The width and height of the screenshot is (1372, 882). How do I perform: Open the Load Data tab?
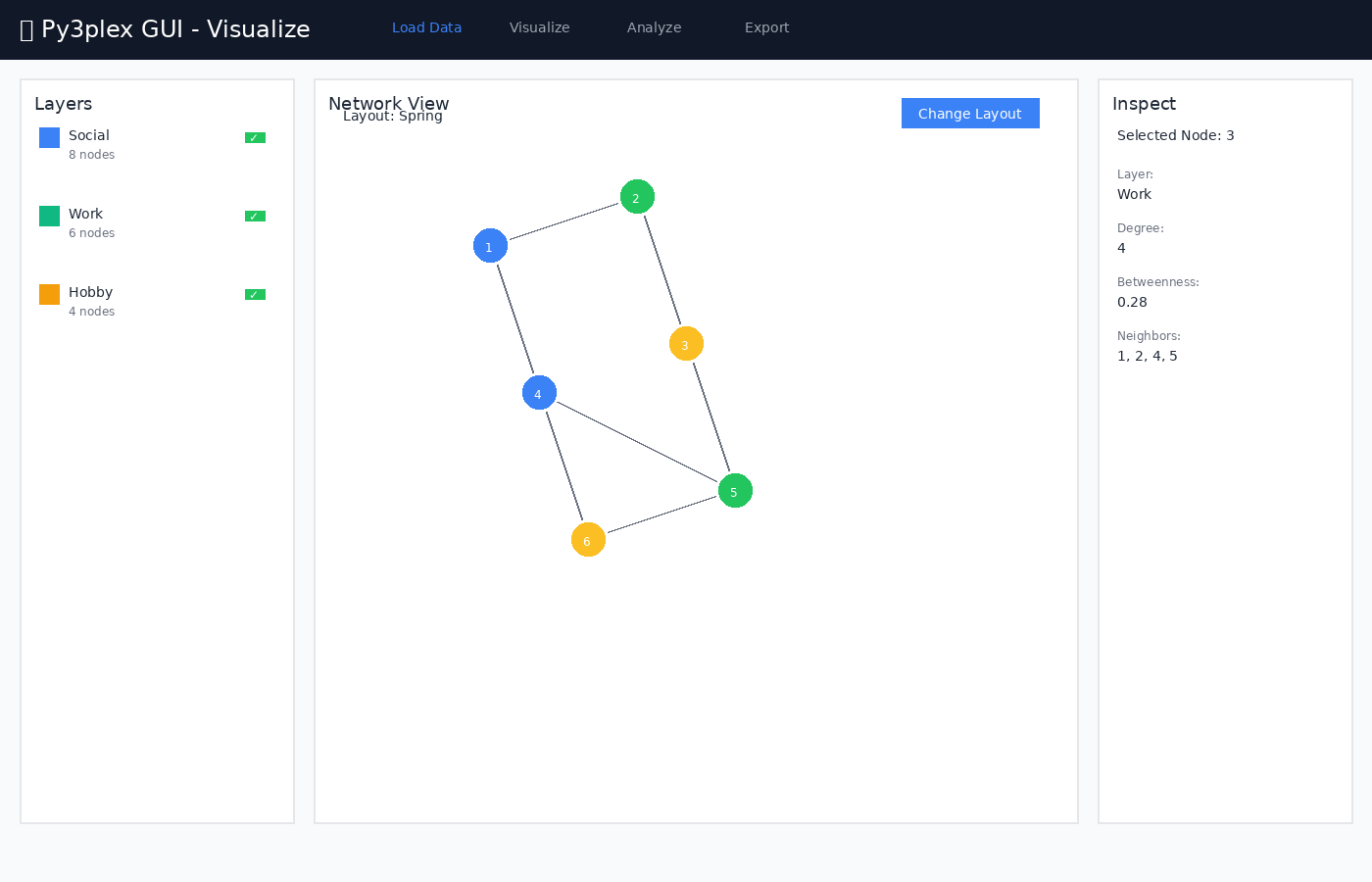[x=426, y=27]
